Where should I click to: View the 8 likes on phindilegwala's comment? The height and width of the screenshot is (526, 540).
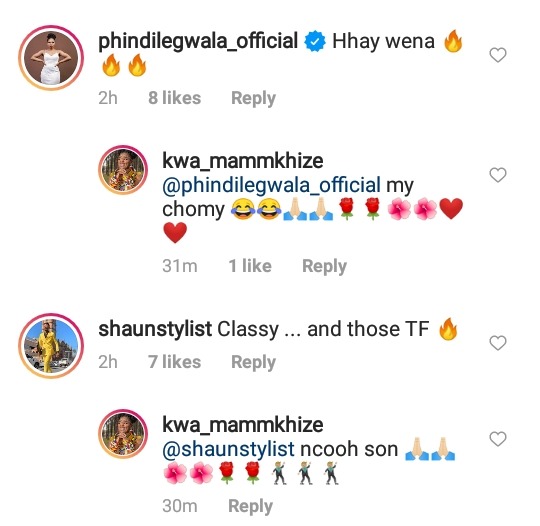(x=175, y=98)
